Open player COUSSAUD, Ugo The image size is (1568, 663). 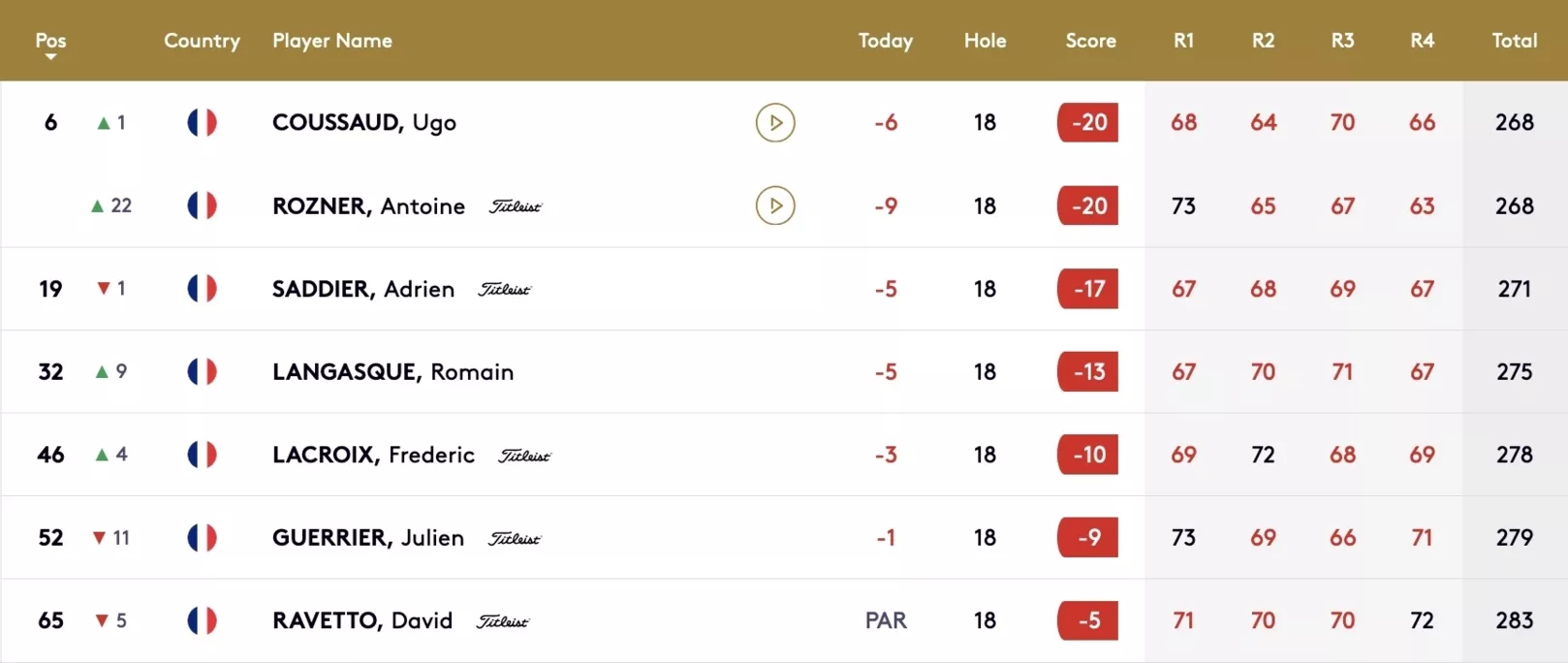pos(364,122)
